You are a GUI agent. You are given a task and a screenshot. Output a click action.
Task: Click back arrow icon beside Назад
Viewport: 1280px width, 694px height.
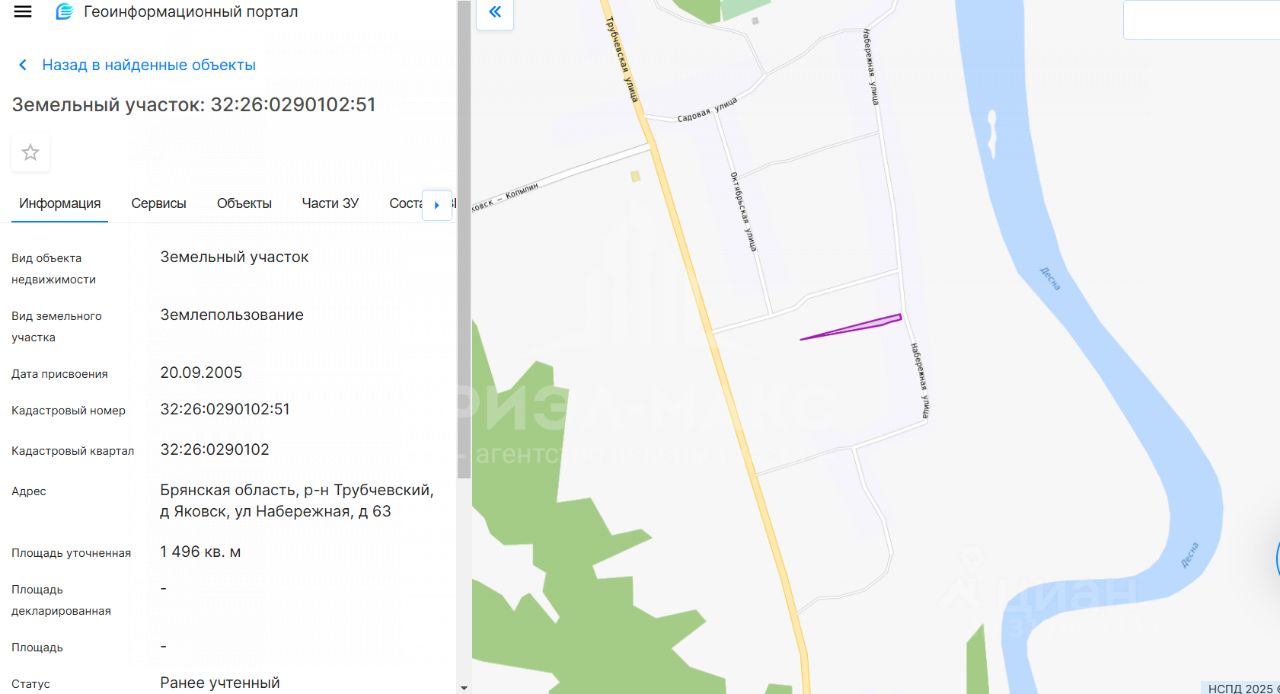coord(23,65)
